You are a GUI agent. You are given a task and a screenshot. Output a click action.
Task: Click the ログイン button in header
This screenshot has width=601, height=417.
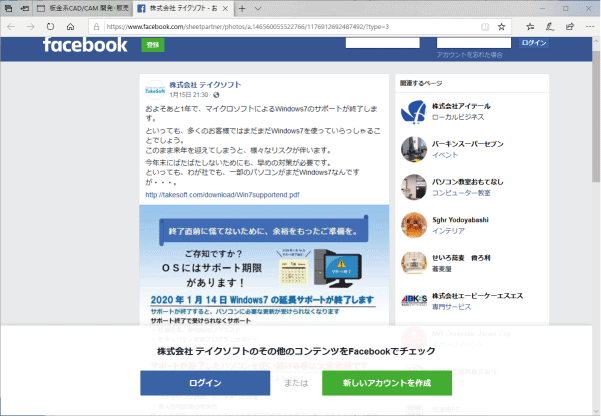pyautogui.click(x=534, y=43)
